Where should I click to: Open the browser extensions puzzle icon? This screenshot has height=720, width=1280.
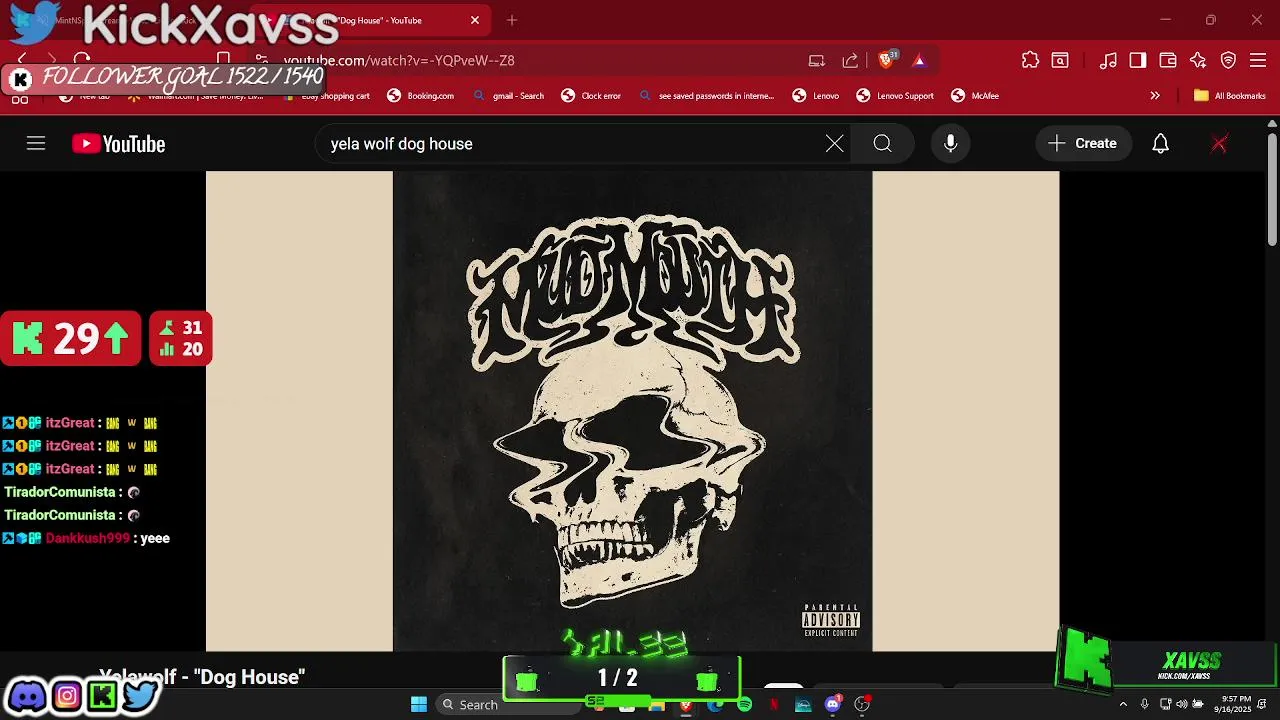coord(1030,60)
